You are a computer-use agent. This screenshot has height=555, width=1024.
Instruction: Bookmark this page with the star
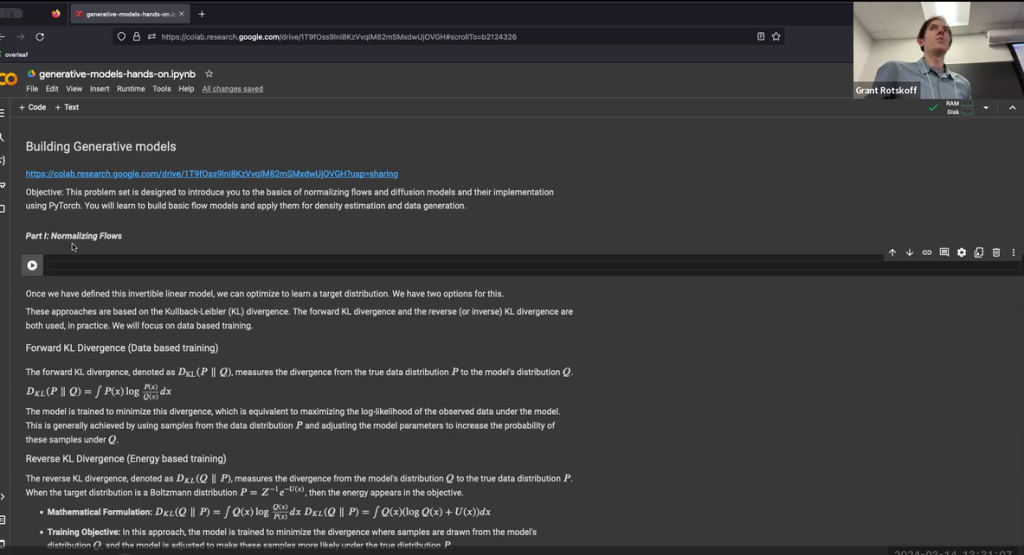pyautogui.click(x=776, y=37)
